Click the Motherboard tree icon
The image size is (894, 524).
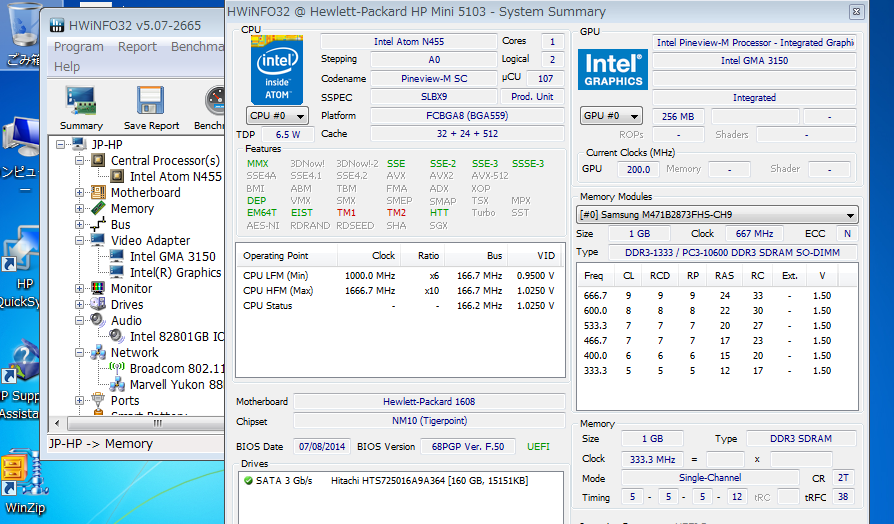(98, 192)
